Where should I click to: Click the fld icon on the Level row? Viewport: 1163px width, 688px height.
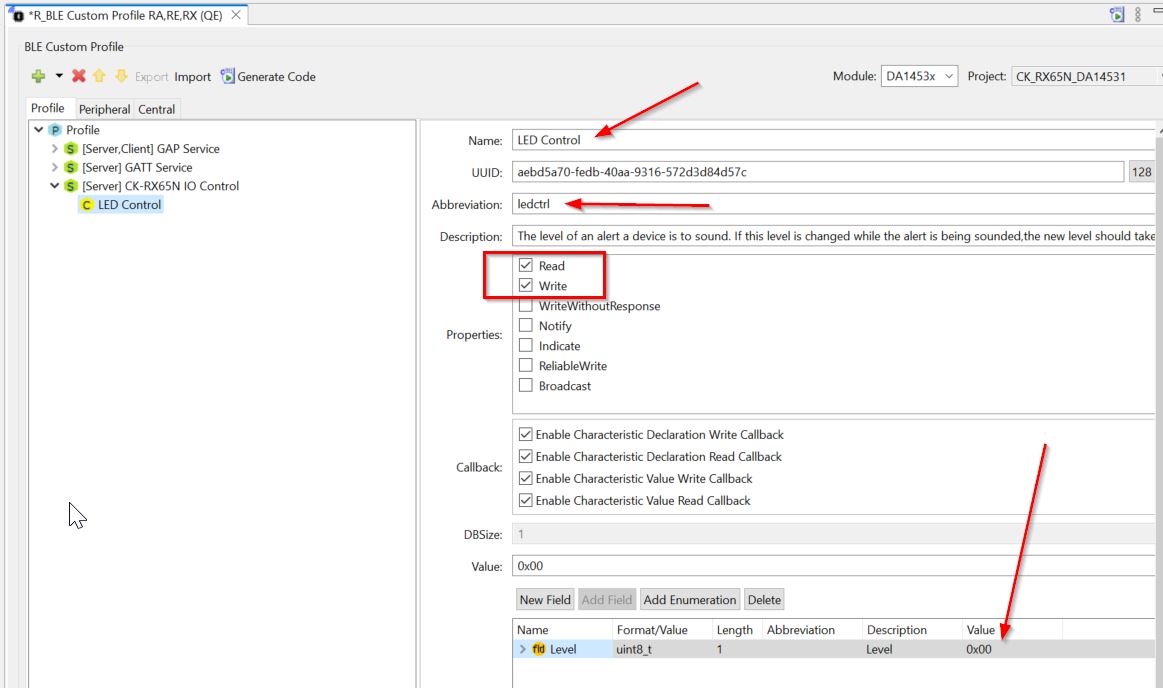538,649
